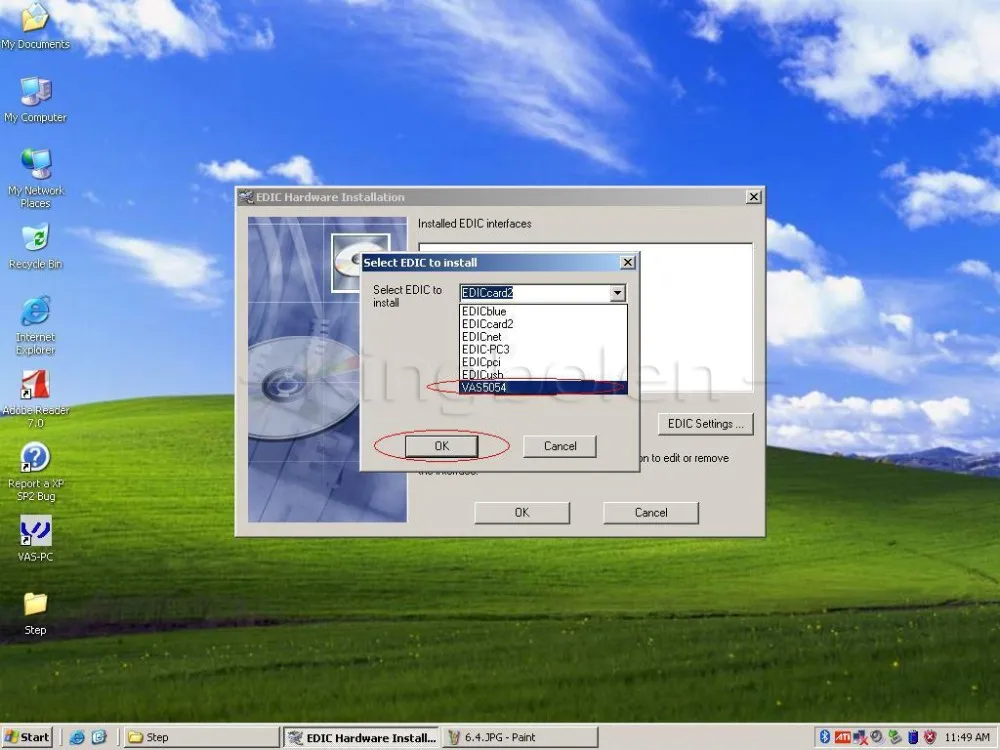Image resolution: width=1000 pixels, height=750 pixels.
Task: Click the Bluetooth tray icon
Action: pyautogui.click(x=825, y=737)
